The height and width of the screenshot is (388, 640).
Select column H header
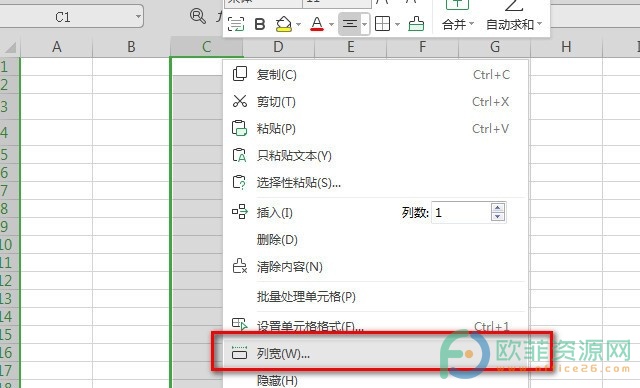pyautogui.click(x=566, y=47)
